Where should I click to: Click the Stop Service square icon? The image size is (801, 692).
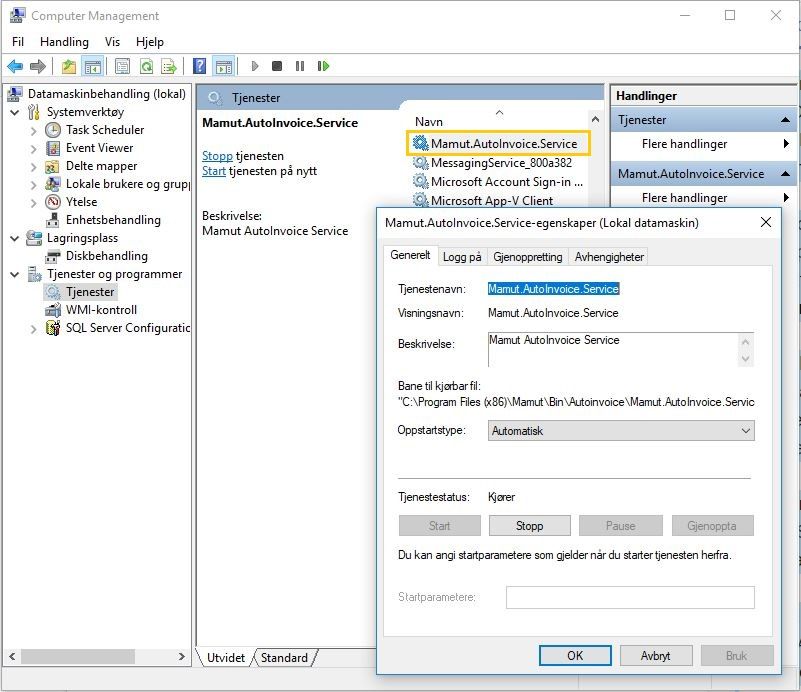tap(277, 66)
